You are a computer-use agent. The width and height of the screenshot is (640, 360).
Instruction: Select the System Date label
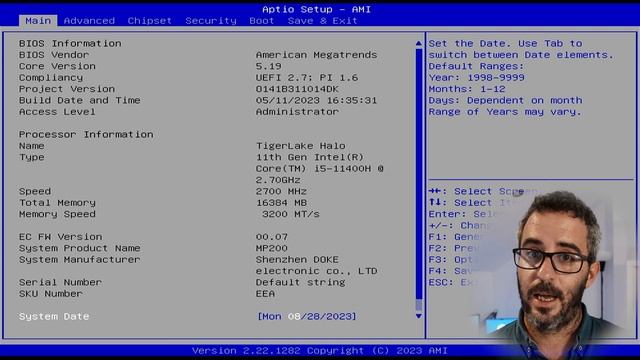click(x=54, y=316)
